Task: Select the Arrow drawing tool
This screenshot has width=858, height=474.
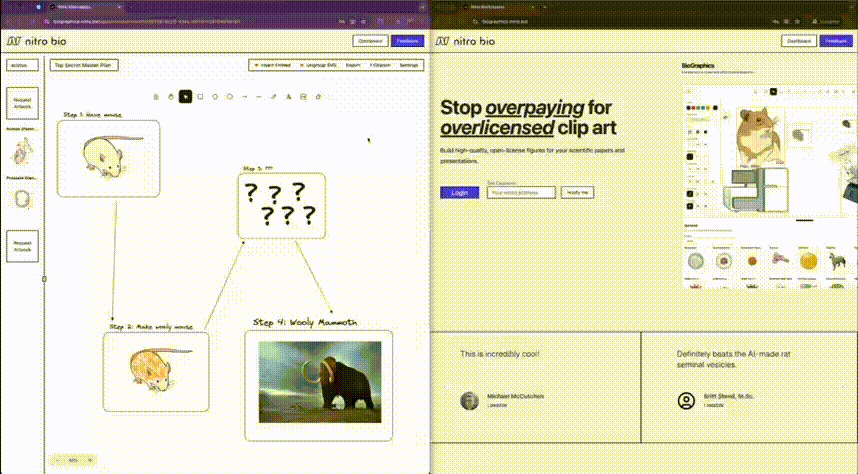Action: [x=245, y=97]
